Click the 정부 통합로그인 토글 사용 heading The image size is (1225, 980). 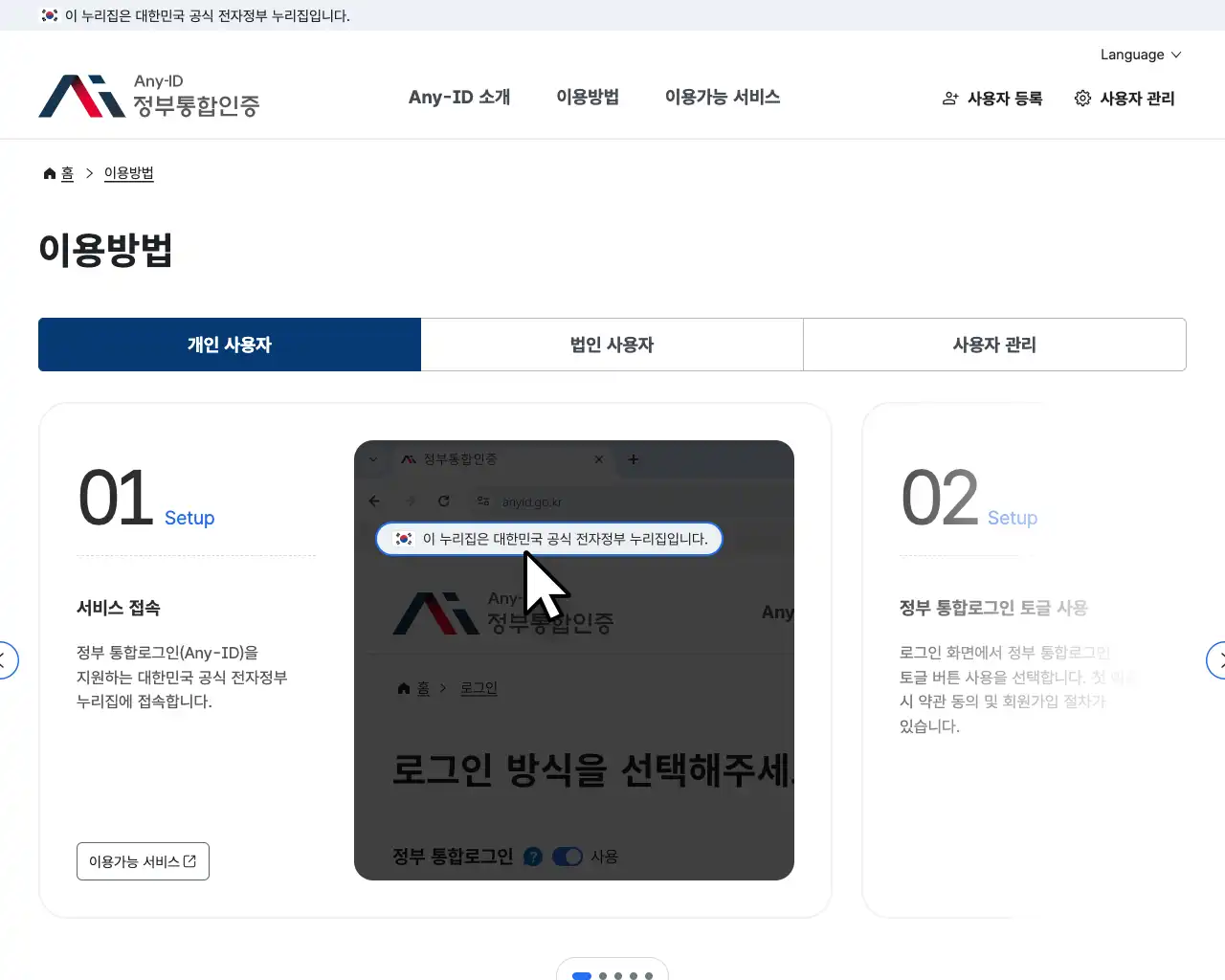(993, 608)
